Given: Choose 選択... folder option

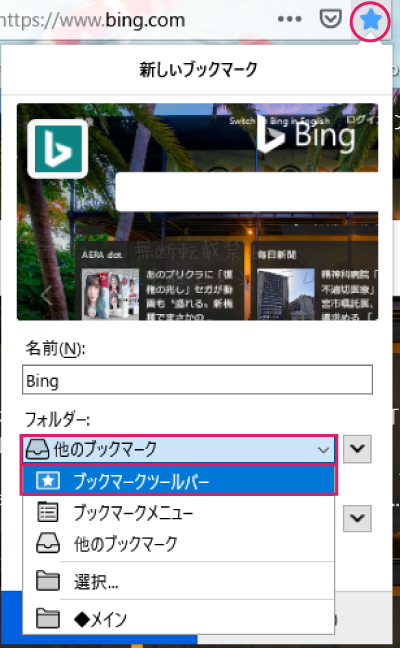Looking at the screenshot, I should (x=179, y=581).
